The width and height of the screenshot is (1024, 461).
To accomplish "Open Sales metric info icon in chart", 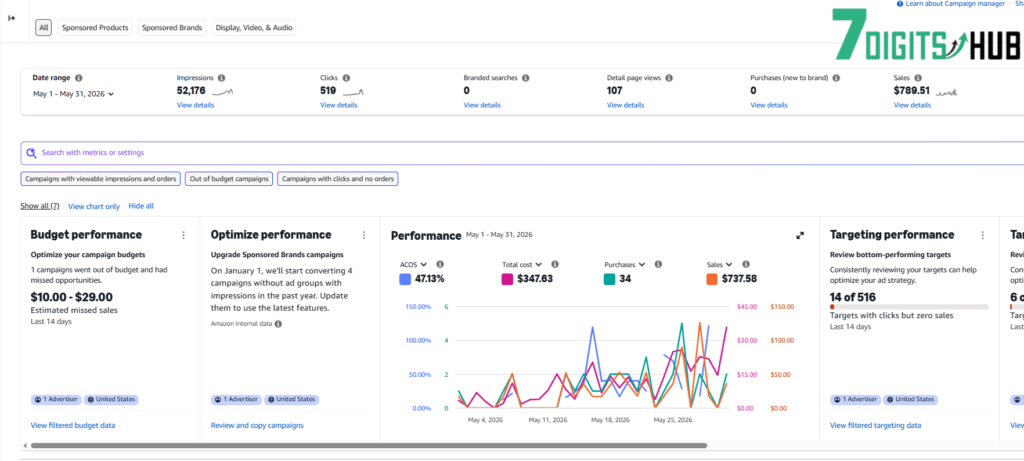I will pos(746,264).
